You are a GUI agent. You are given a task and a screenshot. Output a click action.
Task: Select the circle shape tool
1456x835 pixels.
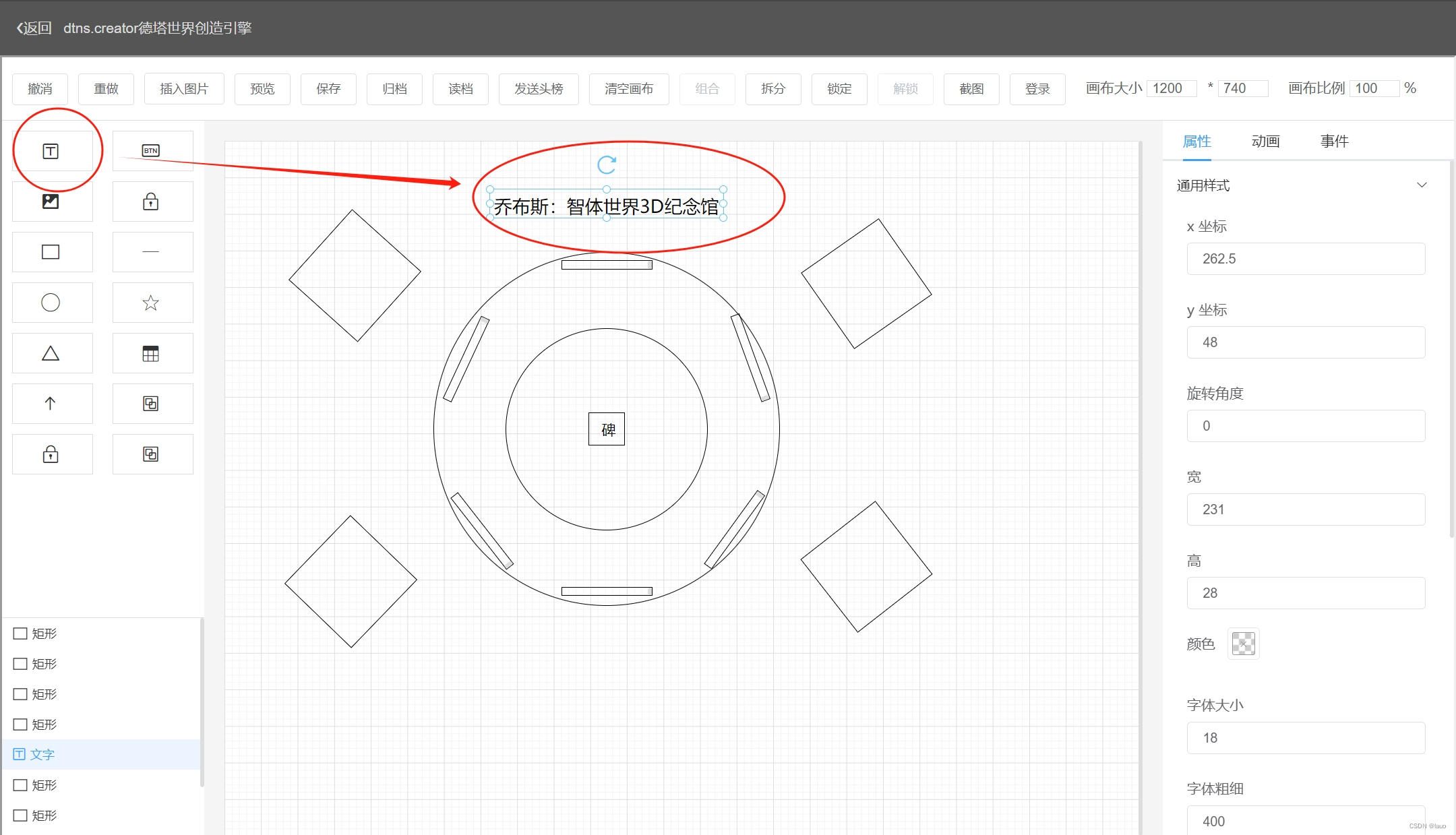pyautogui.click(x=52, y=303)
